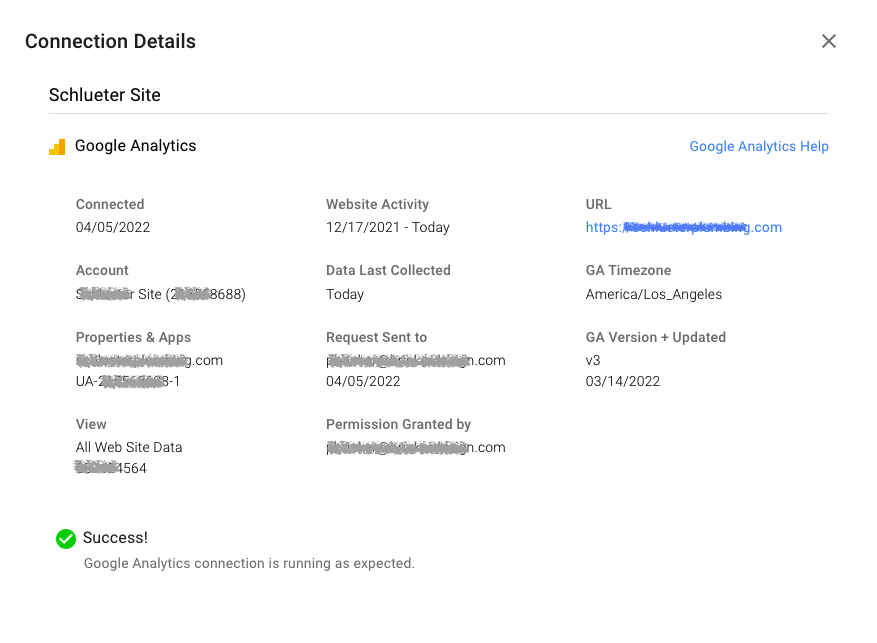
Task: Click the green Success checkmark icon
Action: tap(65, 538)
